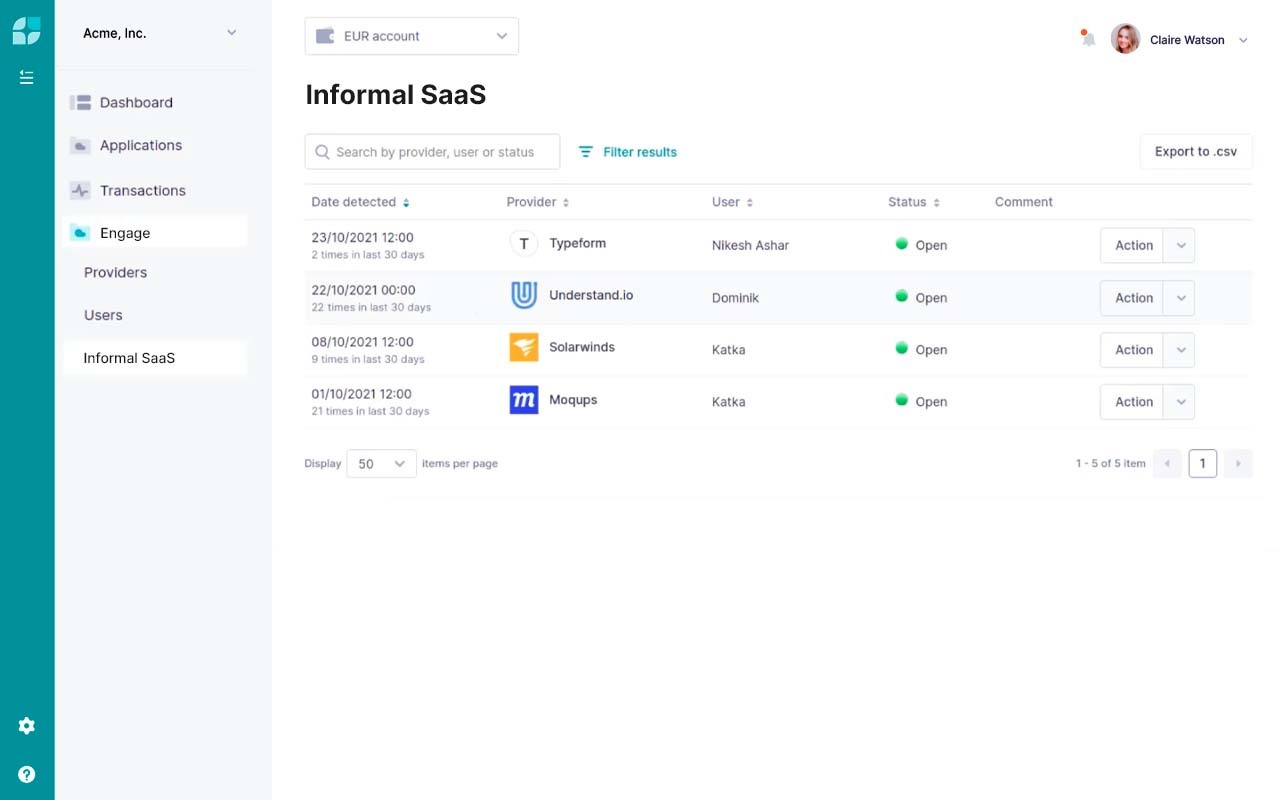This screenshot has height=800, width=1280.
Task: Click Action button for Typeform row
Action: click(1133, 245)
